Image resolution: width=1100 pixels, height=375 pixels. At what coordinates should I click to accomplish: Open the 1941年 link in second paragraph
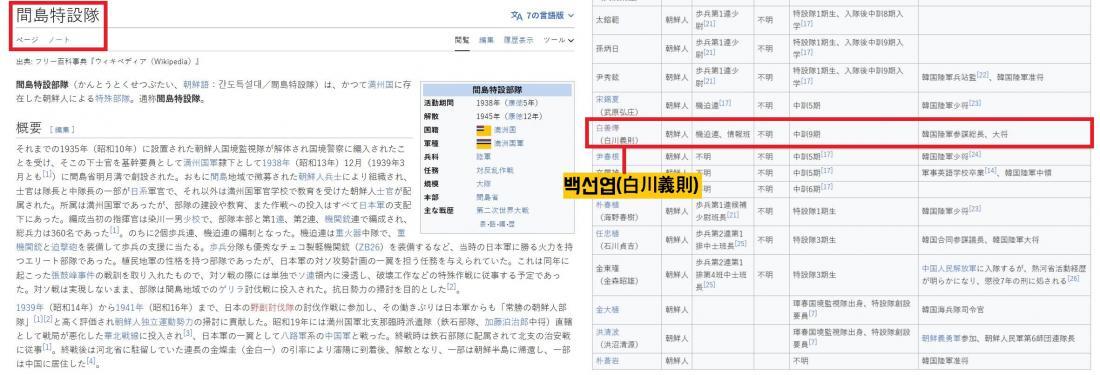(130, 307)
